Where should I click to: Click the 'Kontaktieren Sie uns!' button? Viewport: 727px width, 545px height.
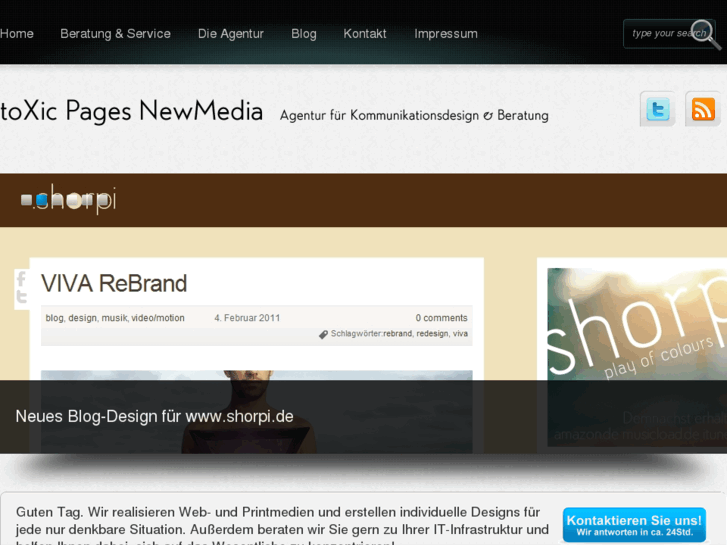pyautogui.click(x=634, y=525)
